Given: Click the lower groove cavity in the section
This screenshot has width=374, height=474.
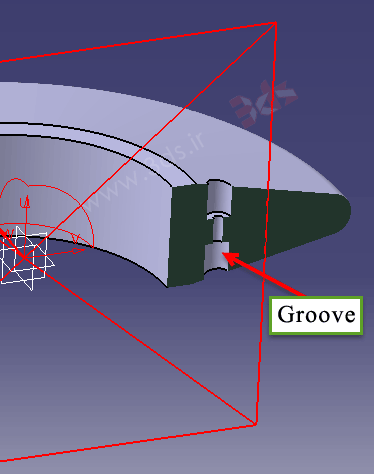Looking at the screenshot, I should (217, 257).
